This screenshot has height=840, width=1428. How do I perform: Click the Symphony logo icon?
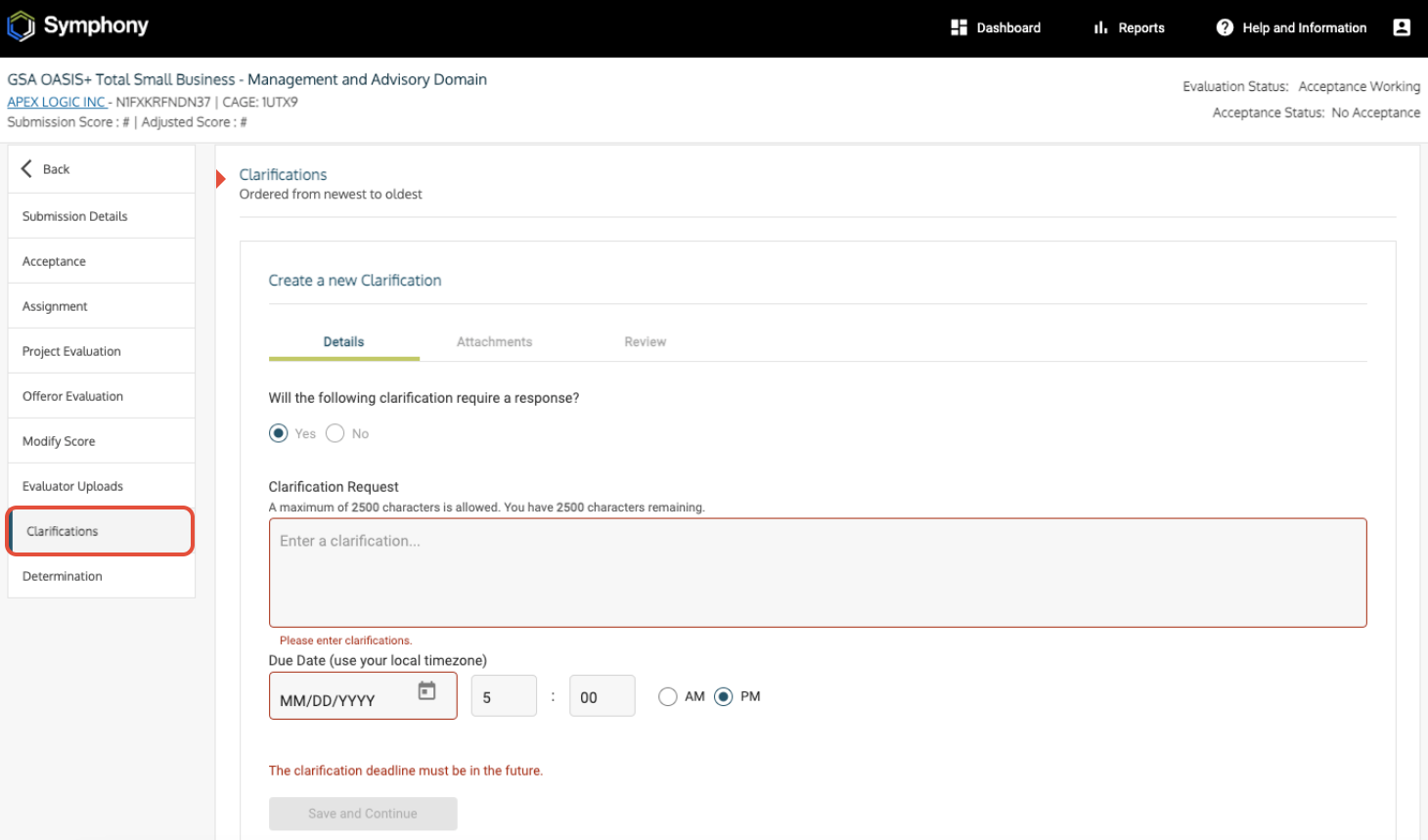pyautogui.click(x=21, y=26)
